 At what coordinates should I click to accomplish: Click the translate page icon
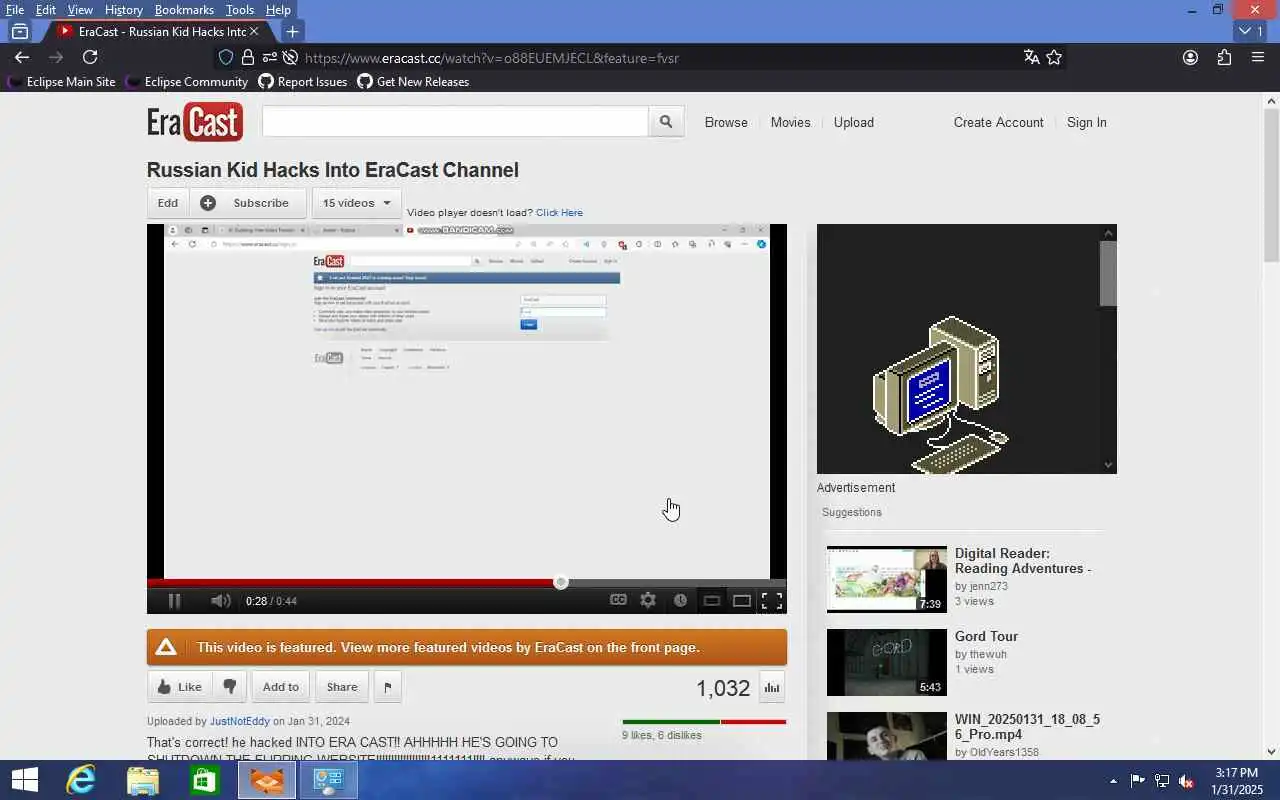(x=1032, y=57)
